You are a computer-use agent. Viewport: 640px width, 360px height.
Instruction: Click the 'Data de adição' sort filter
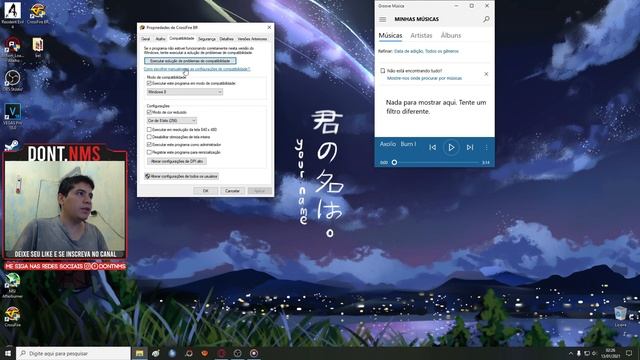[x=409, y=51]
